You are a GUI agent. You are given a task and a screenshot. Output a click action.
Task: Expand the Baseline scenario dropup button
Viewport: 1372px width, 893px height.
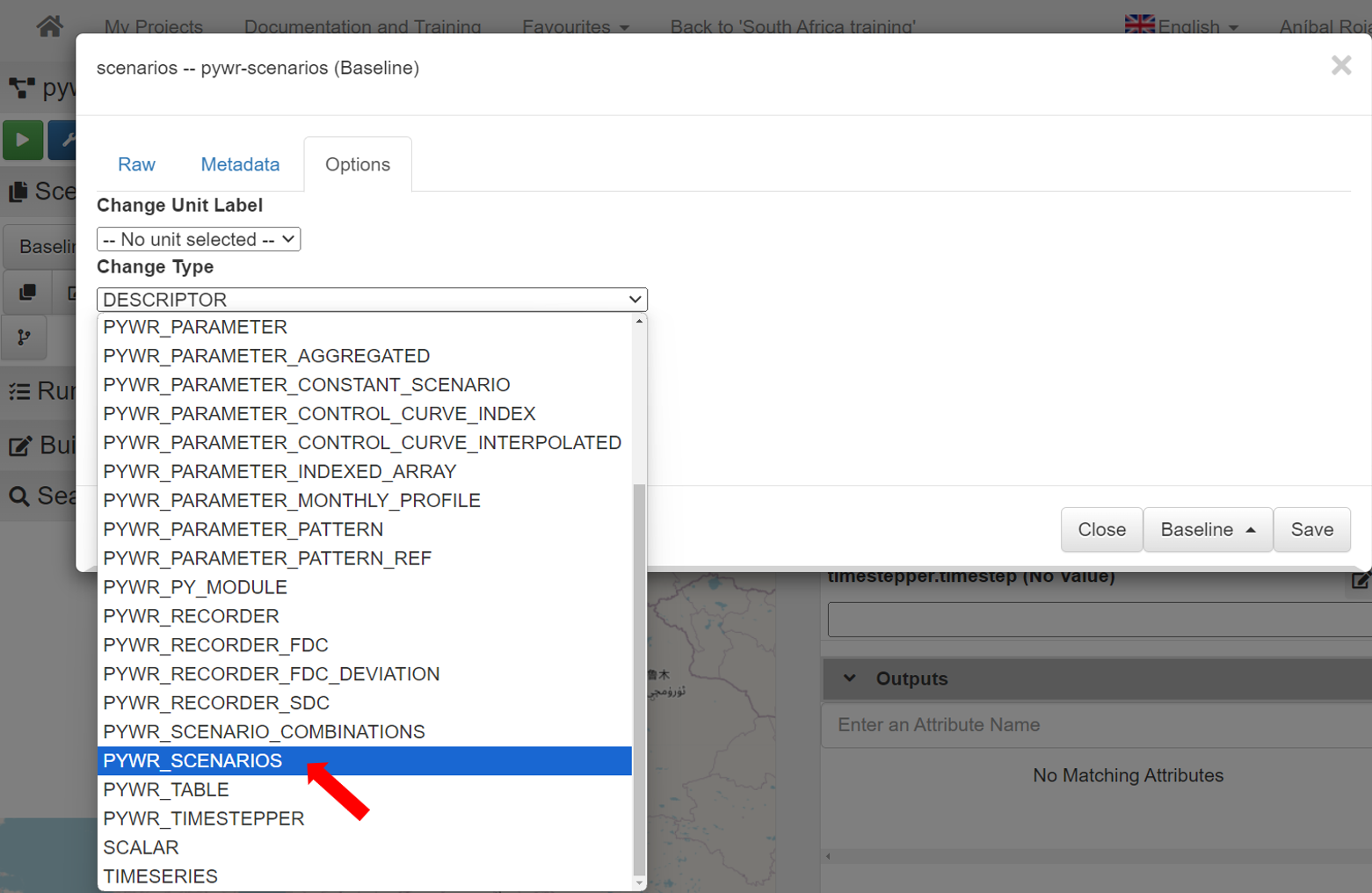click(1207, 530)
